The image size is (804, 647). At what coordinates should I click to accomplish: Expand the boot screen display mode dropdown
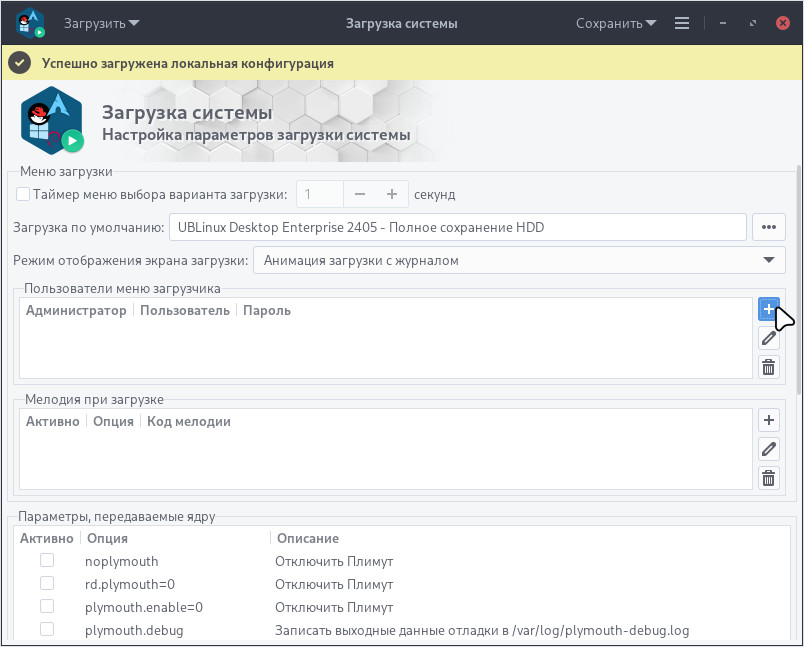(x=519, y=260)
